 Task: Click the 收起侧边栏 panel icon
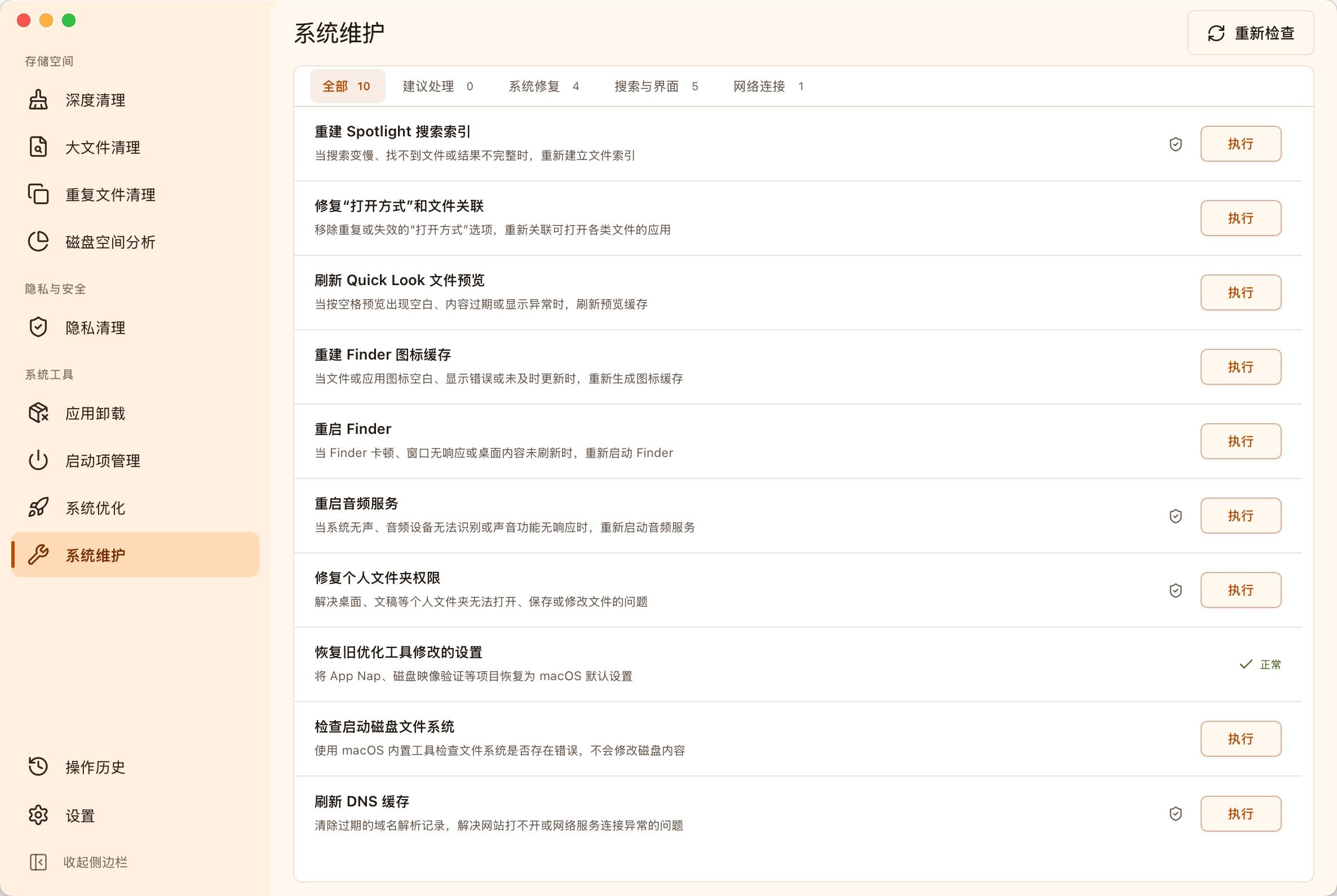click(x=38, y=862)
